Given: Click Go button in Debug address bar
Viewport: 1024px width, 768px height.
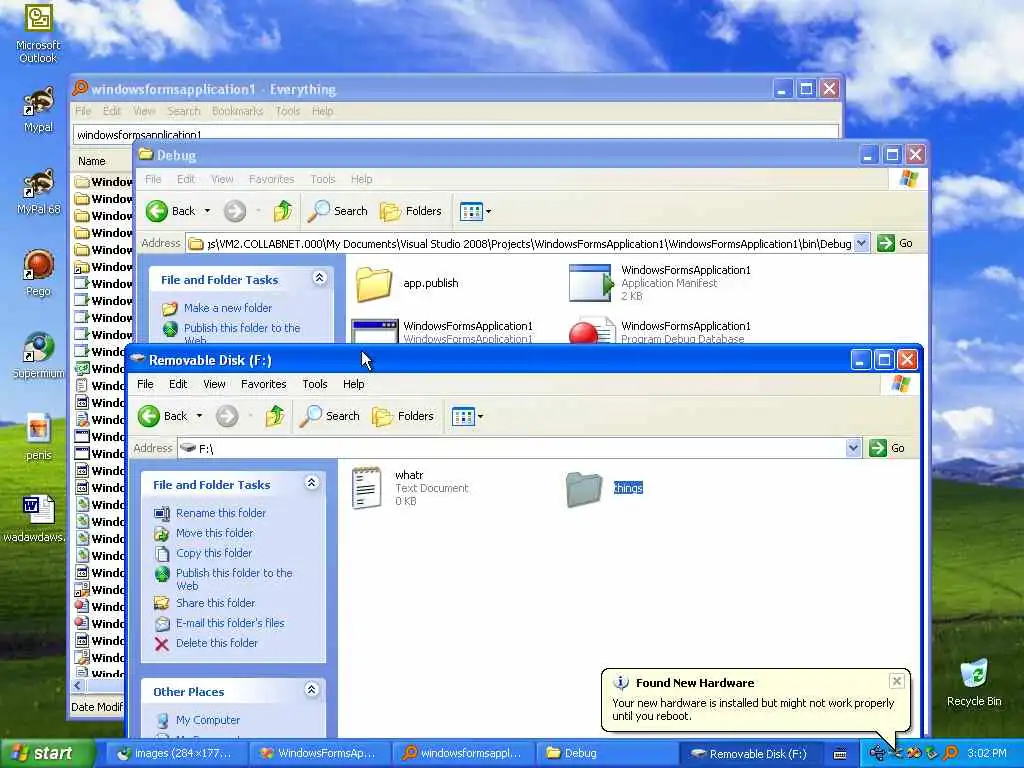Looking at the screenshot, I should [x=896, y=243].
